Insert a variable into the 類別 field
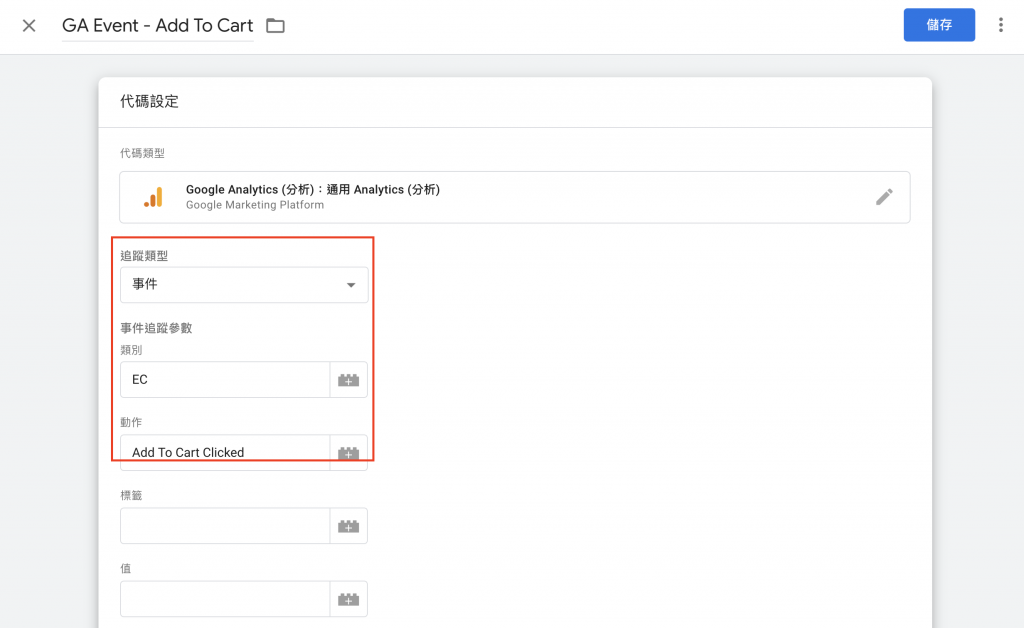The width and height of the screenshot is (1024, 628). click(x=349, y=380)
